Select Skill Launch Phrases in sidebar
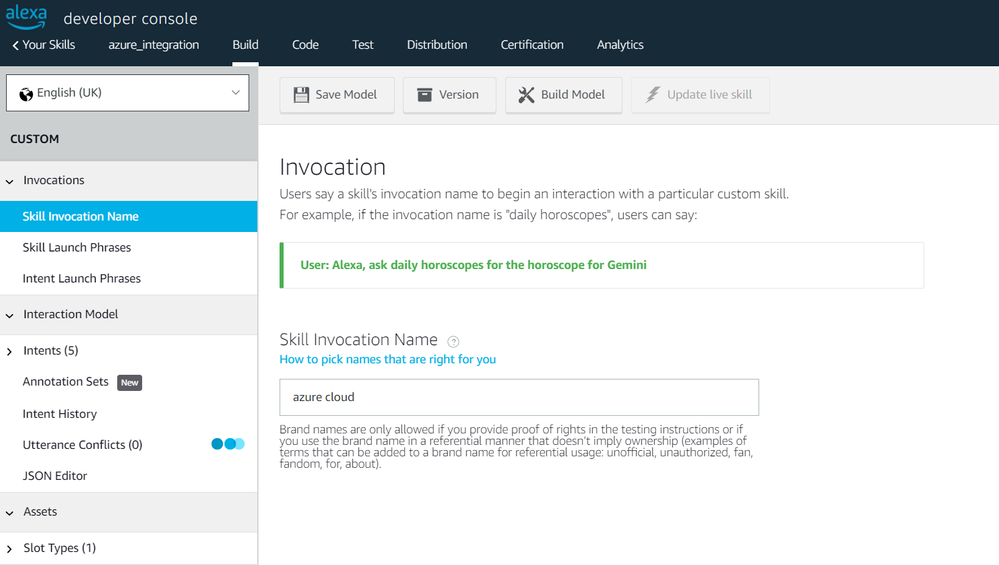Viewport: 999px width, 565px height. click(77, 247)
